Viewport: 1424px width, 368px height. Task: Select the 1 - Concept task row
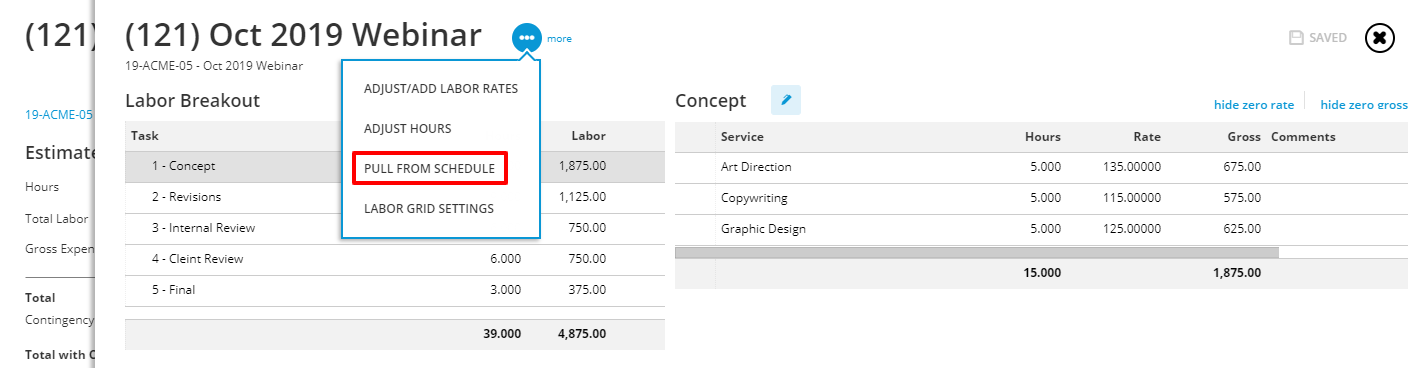pyautogui.click(x=395, y=166)
